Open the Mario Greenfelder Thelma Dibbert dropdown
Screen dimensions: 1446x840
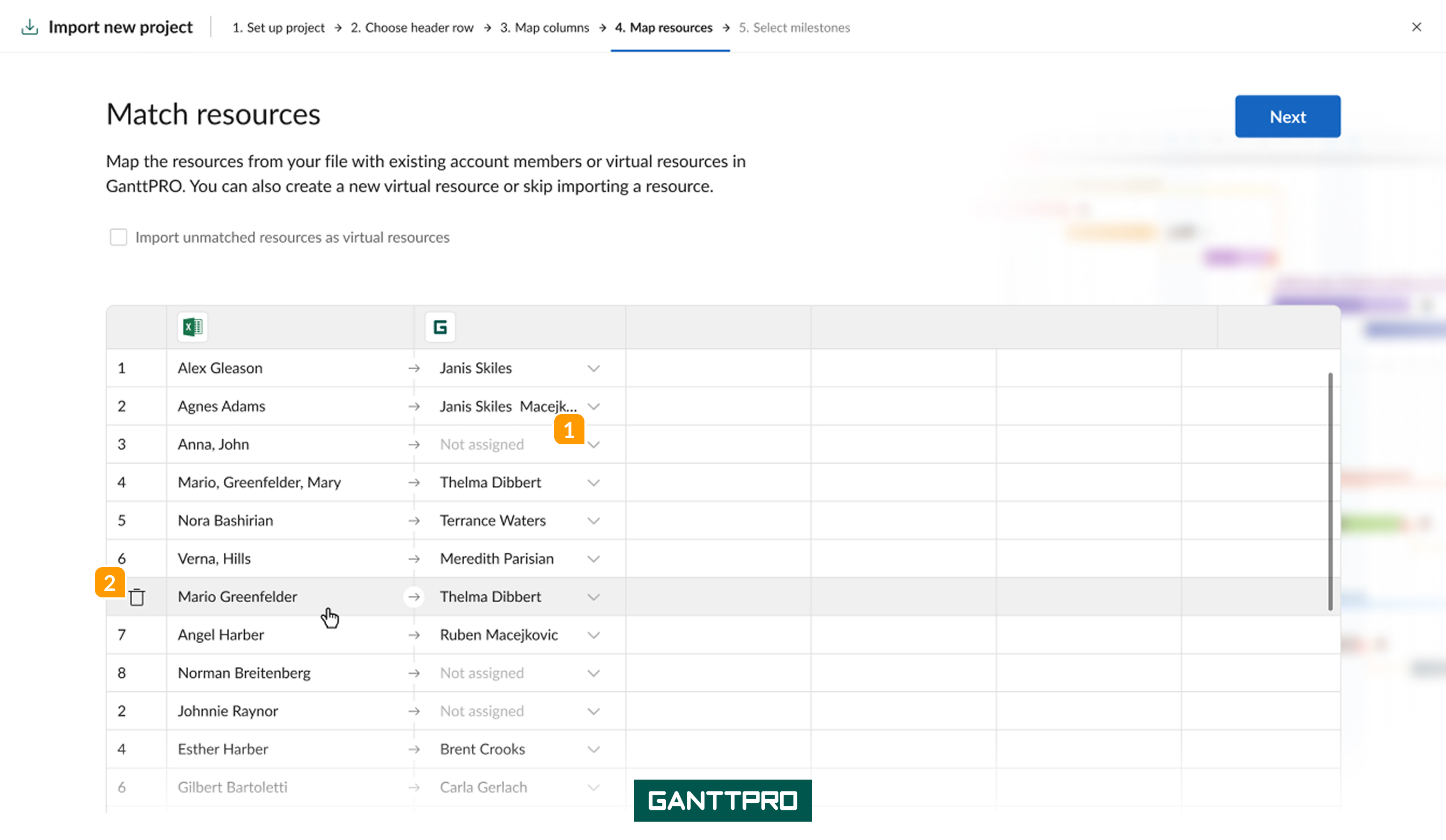[593, 597]
